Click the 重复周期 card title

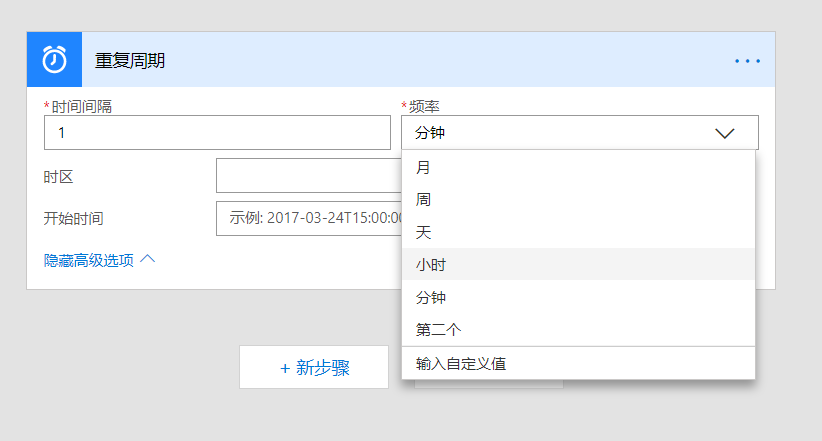click(x=130, y=61)
